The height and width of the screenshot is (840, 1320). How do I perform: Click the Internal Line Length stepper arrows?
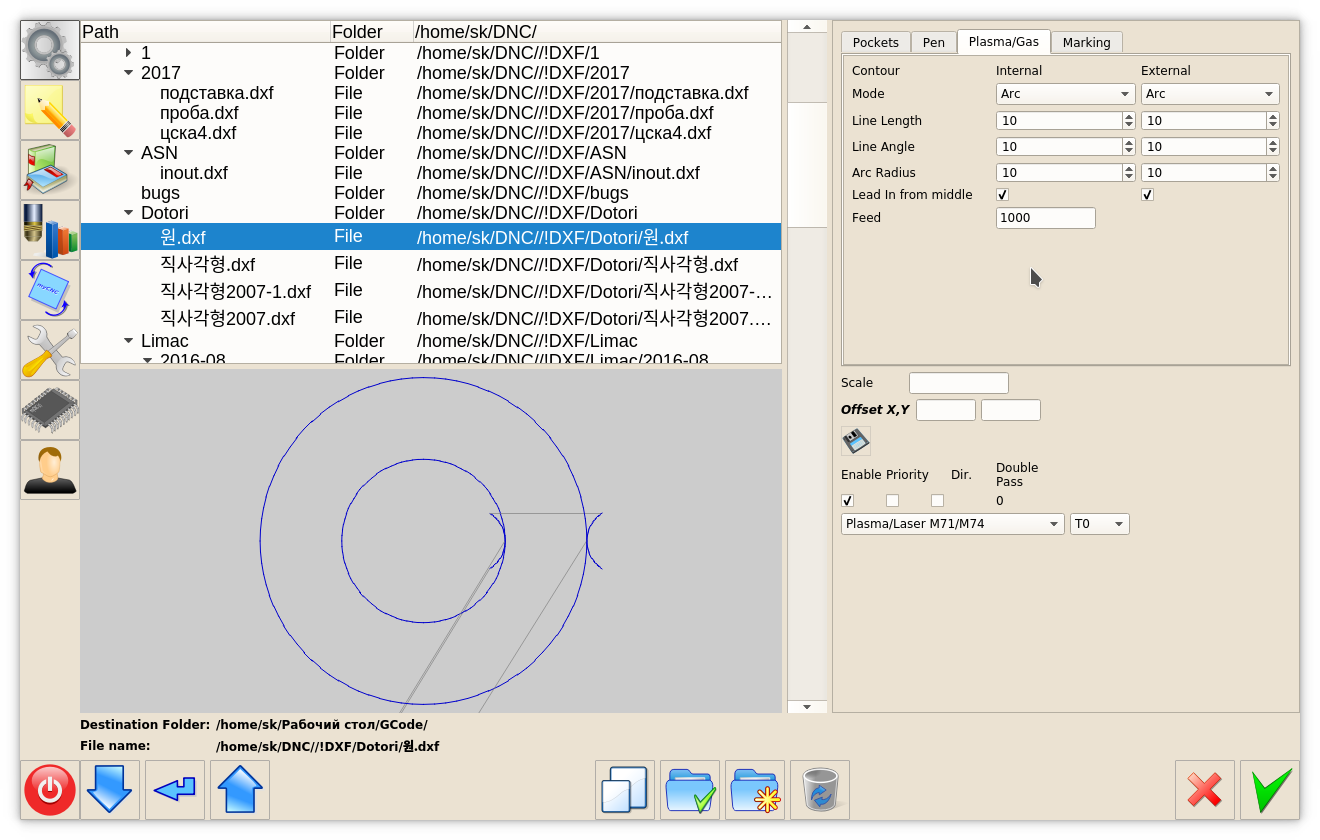tap(1129, 121)
